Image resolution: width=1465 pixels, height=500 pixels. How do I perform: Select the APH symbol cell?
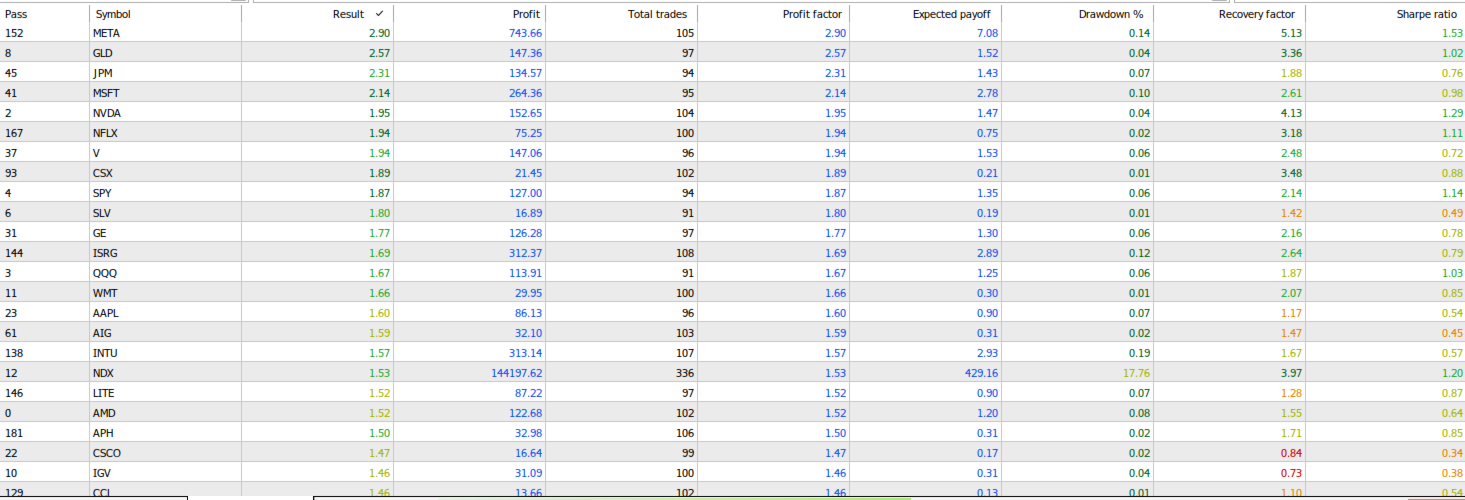165,433
